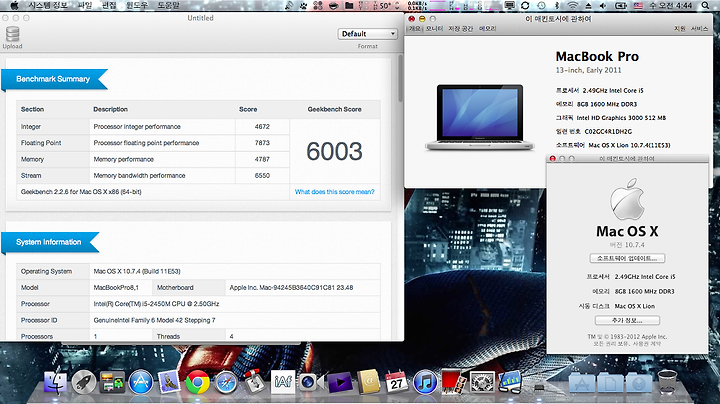This screenshot has height=404, width=720.
Task: Click the Floating Point score 7873
Action: (262, 143)
